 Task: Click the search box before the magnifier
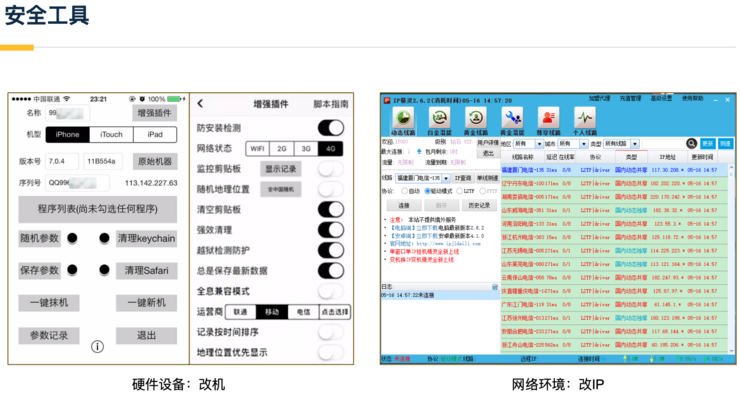click(663, 143)
